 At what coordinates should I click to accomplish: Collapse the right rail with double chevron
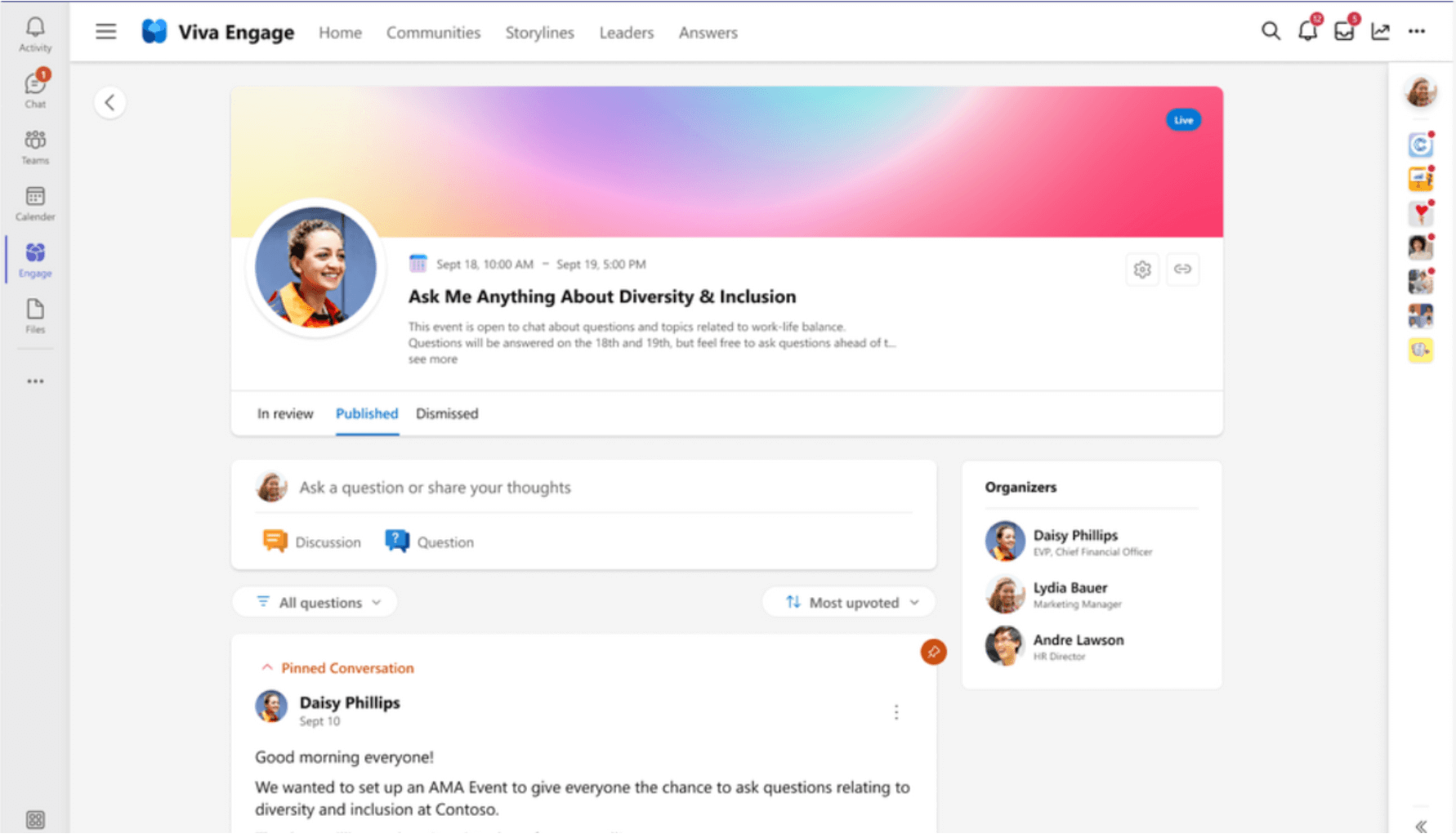(1422, 826)
